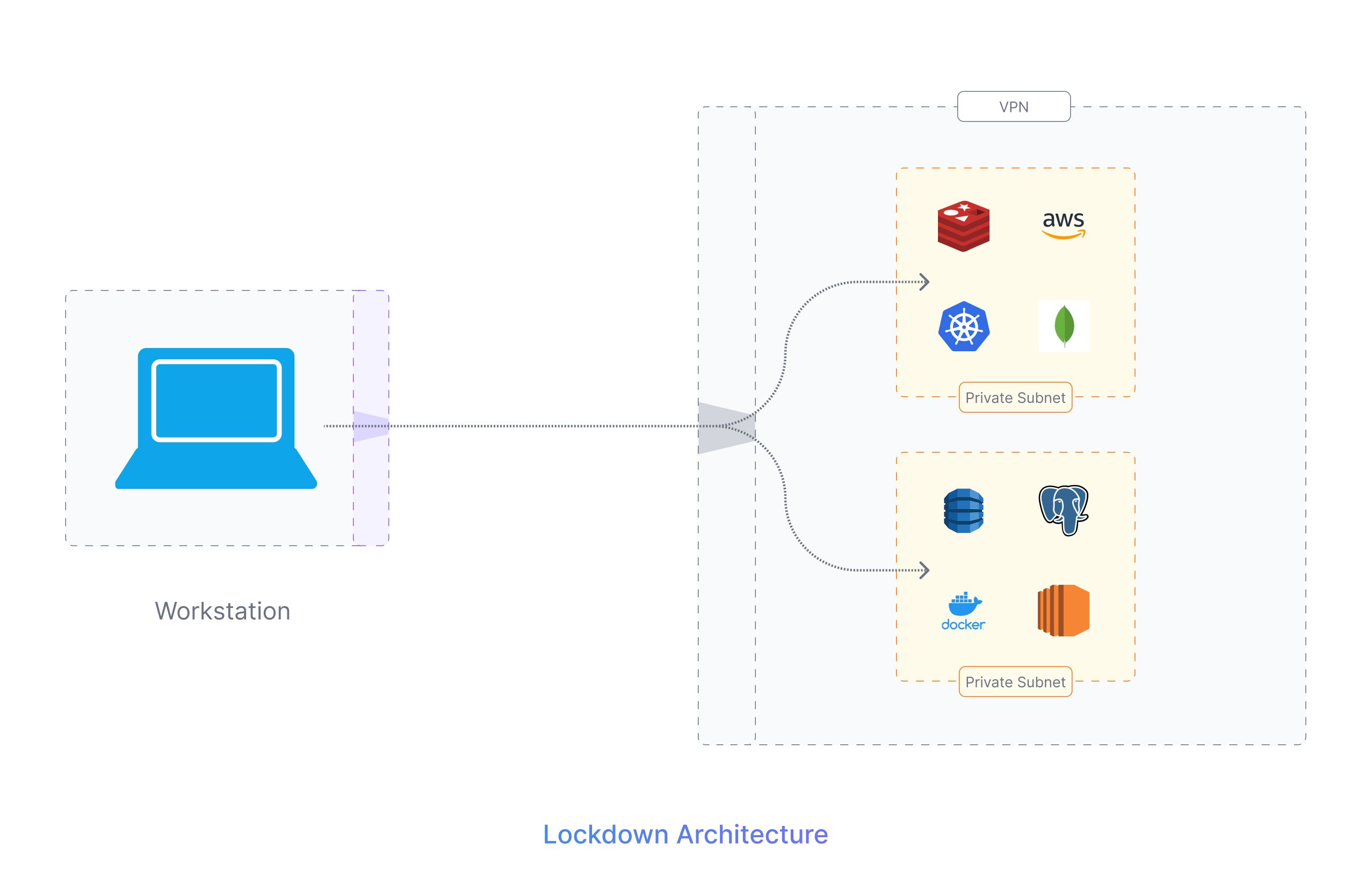This screenshot has height=892, width=1372.
Task: Select the Kubernetes wheel icon
Action: point(964,326)
